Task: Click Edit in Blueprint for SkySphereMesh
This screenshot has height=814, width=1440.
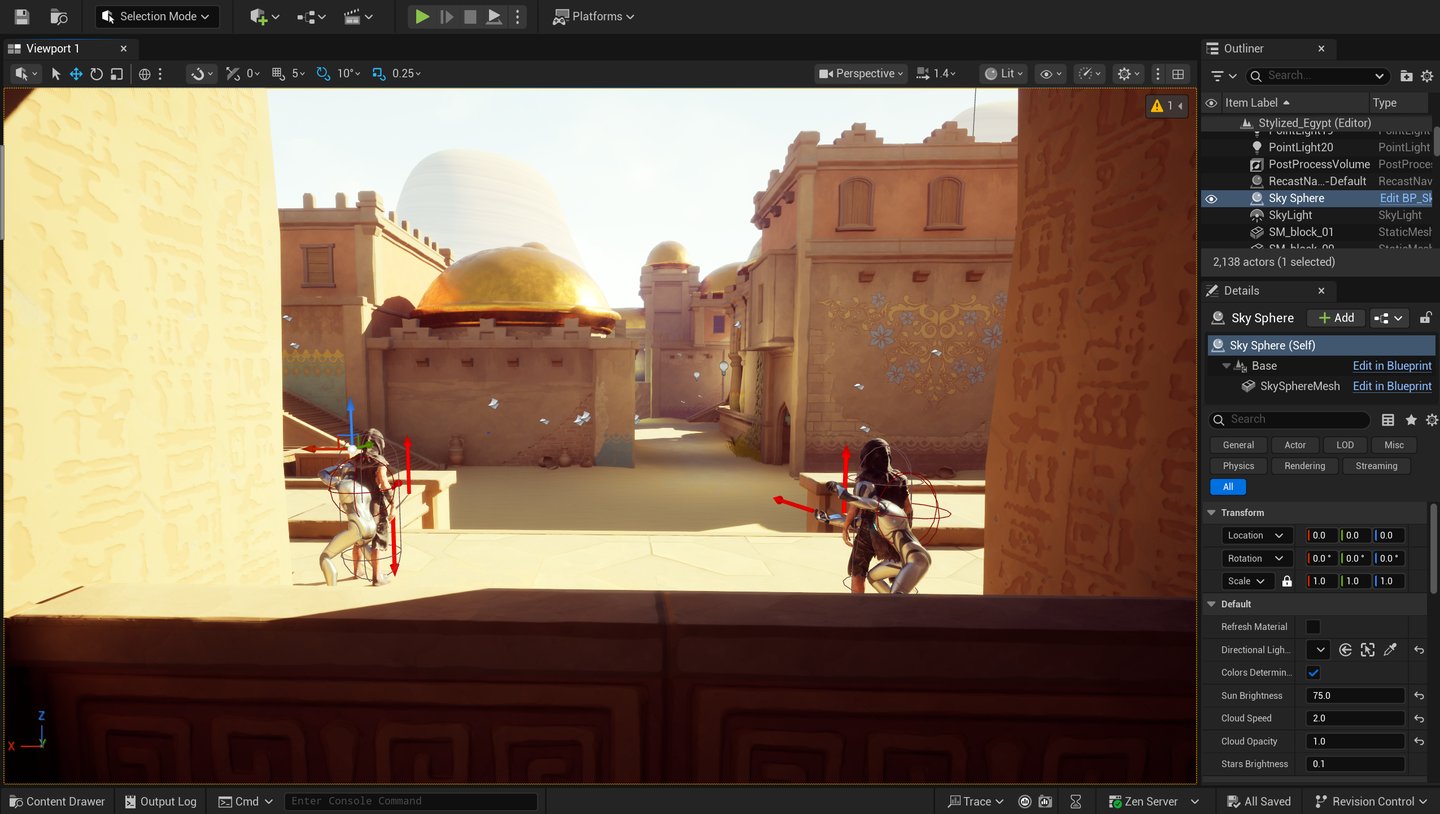Action: (1392, 387)
